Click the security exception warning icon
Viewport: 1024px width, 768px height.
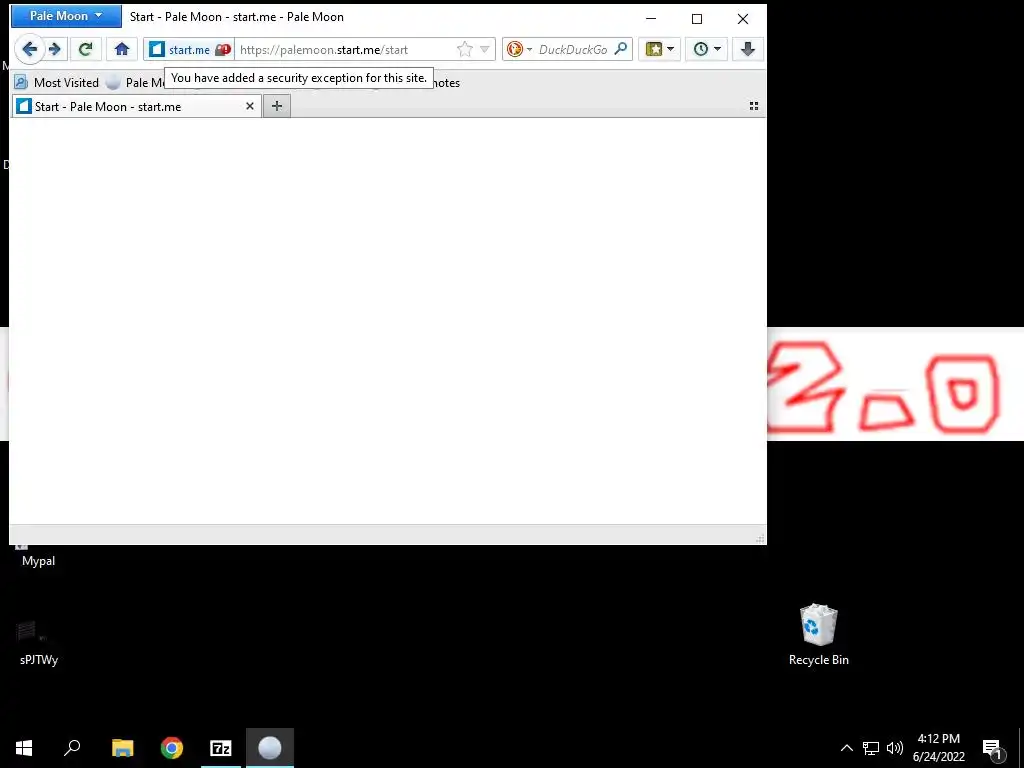pyautogui.click(x=223, y=50)
